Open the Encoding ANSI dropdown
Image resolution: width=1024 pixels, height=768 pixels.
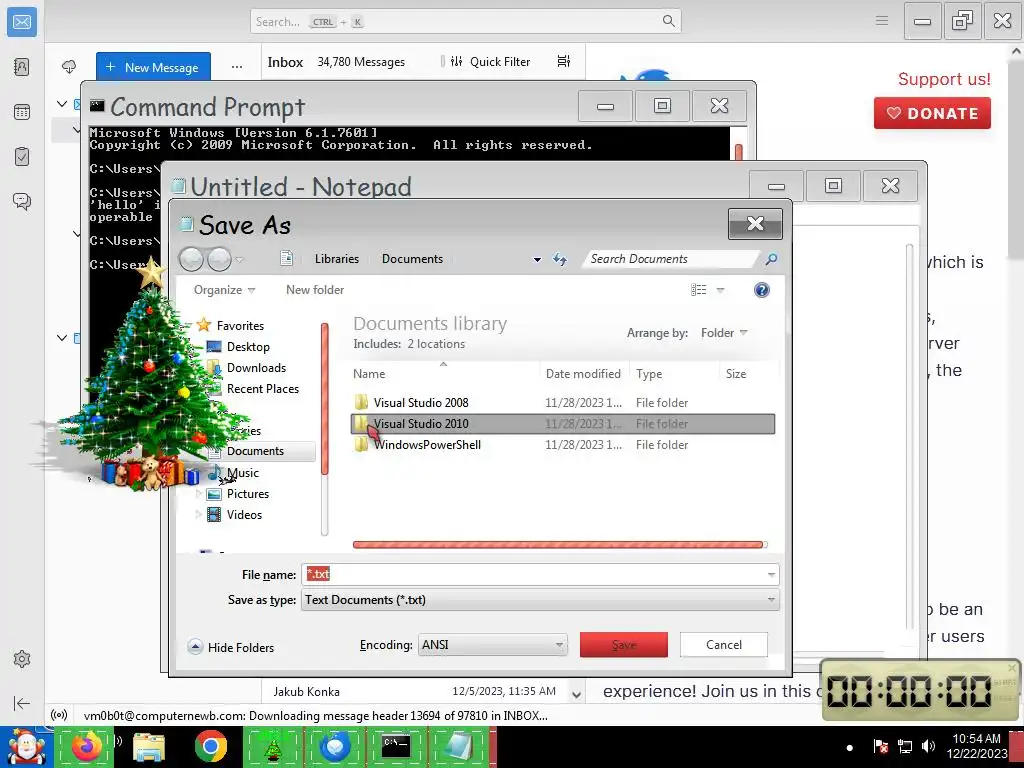[x=492, y=645]
